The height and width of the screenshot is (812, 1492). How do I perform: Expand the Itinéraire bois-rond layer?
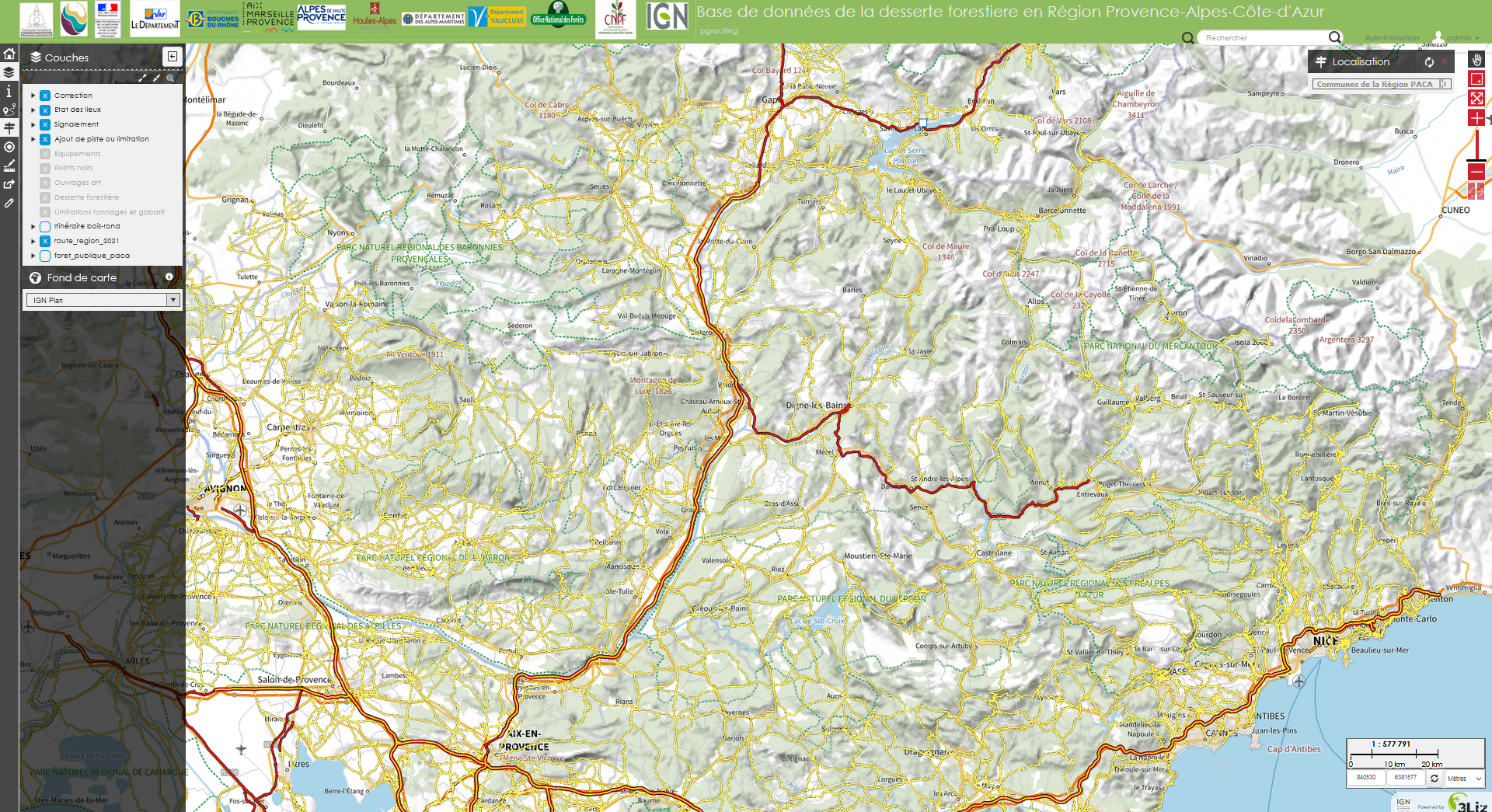[33, 226]
